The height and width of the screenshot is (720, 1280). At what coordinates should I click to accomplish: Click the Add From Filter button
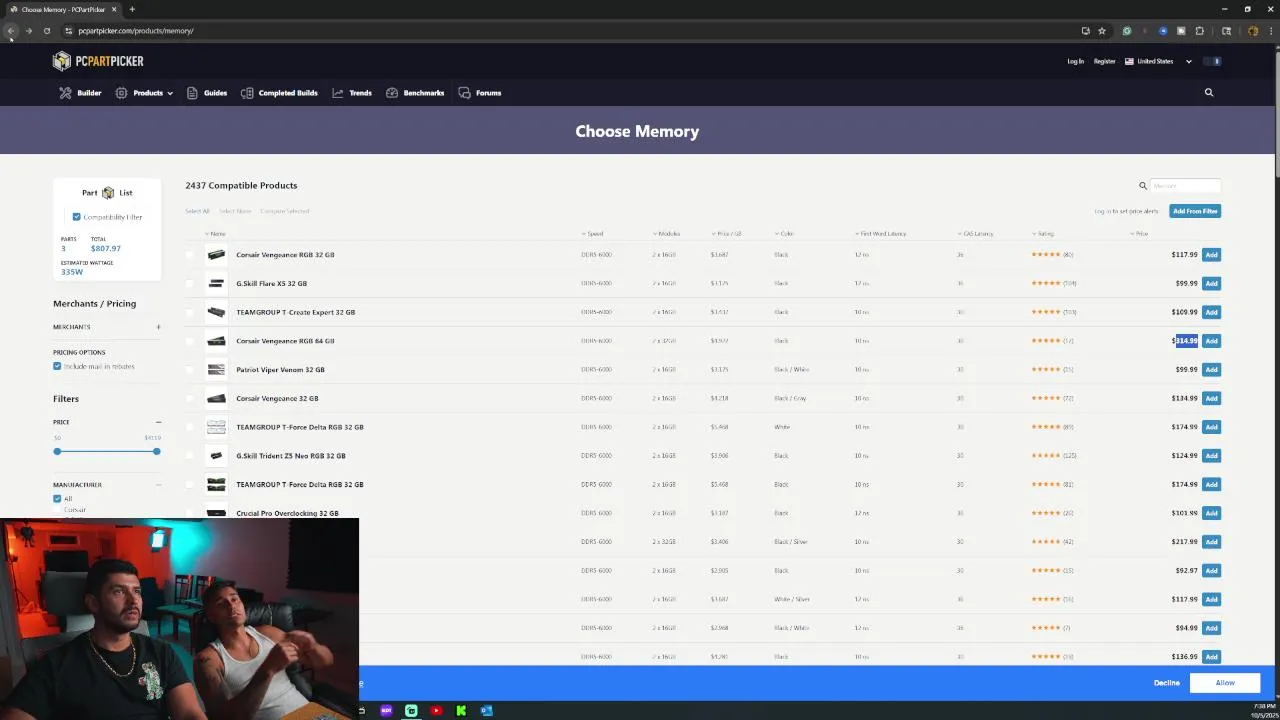[1195, 211]
